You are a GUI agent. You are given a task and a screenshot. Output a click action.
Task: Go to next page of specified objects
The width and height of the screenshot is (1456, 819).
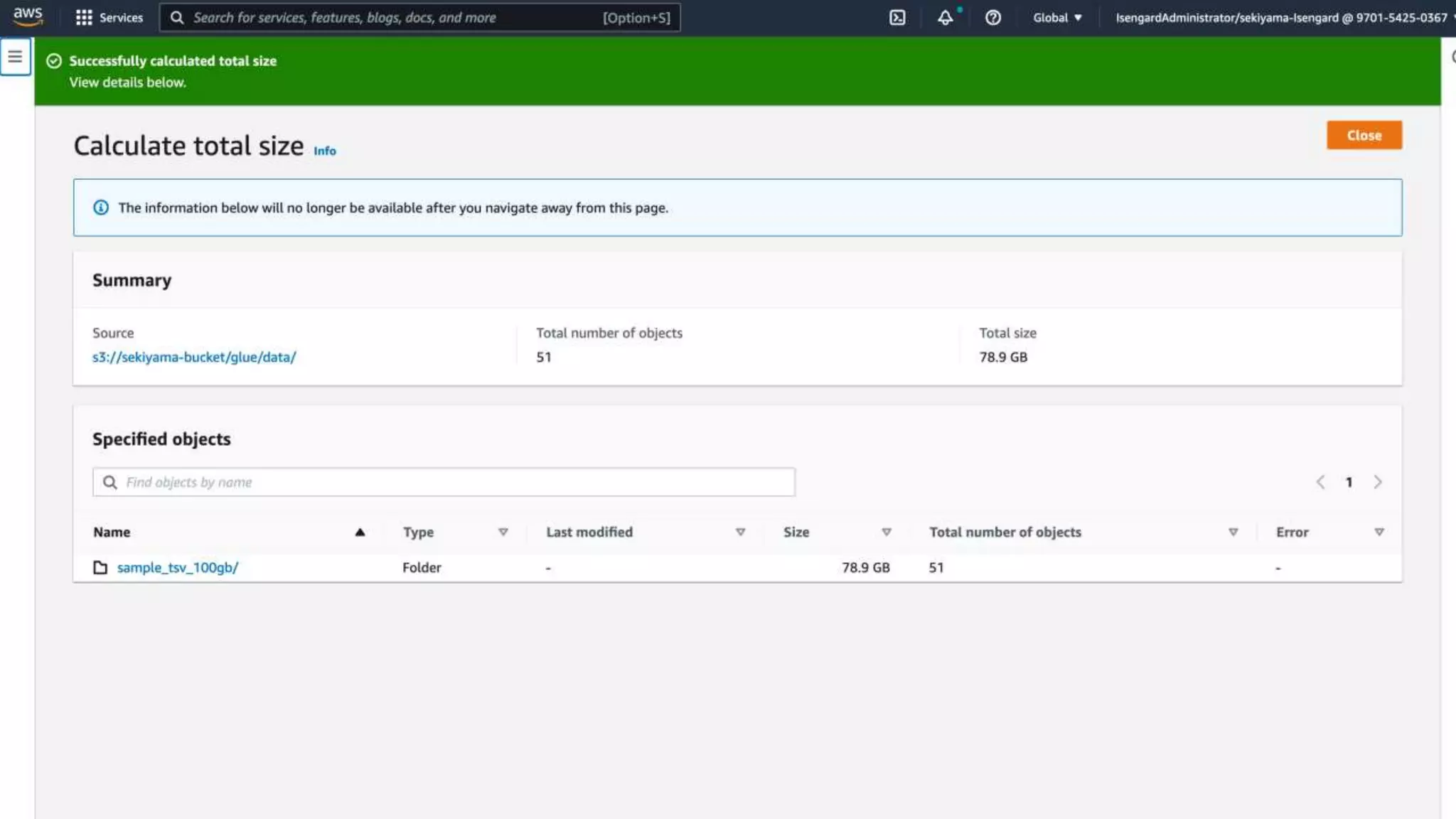[x=1377, y=482]
